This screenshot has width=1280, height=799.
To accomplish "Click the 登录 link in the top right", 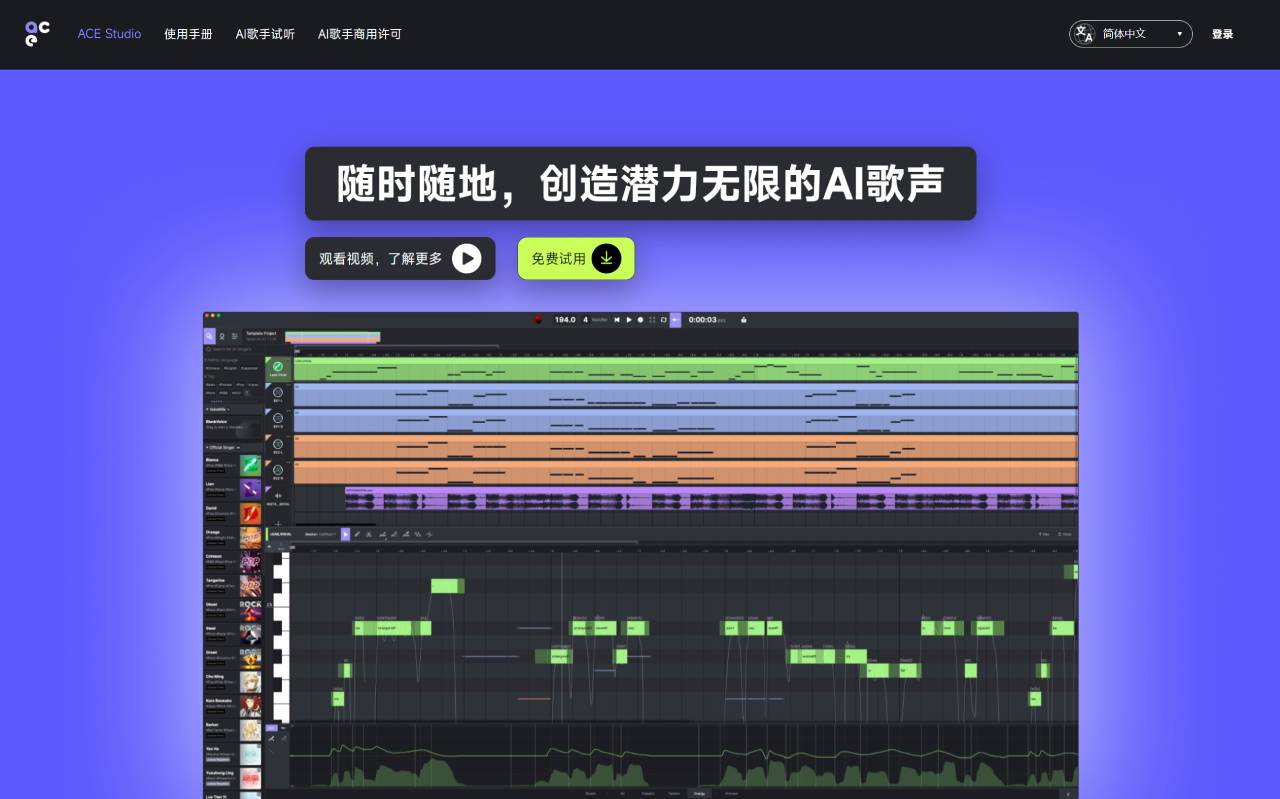I will (1223, 33).
